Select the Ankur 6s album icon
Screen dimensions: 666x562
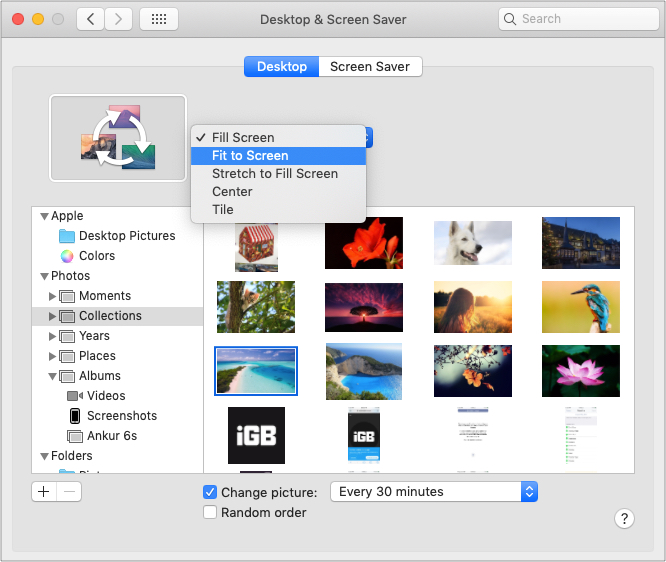point(75,436)
